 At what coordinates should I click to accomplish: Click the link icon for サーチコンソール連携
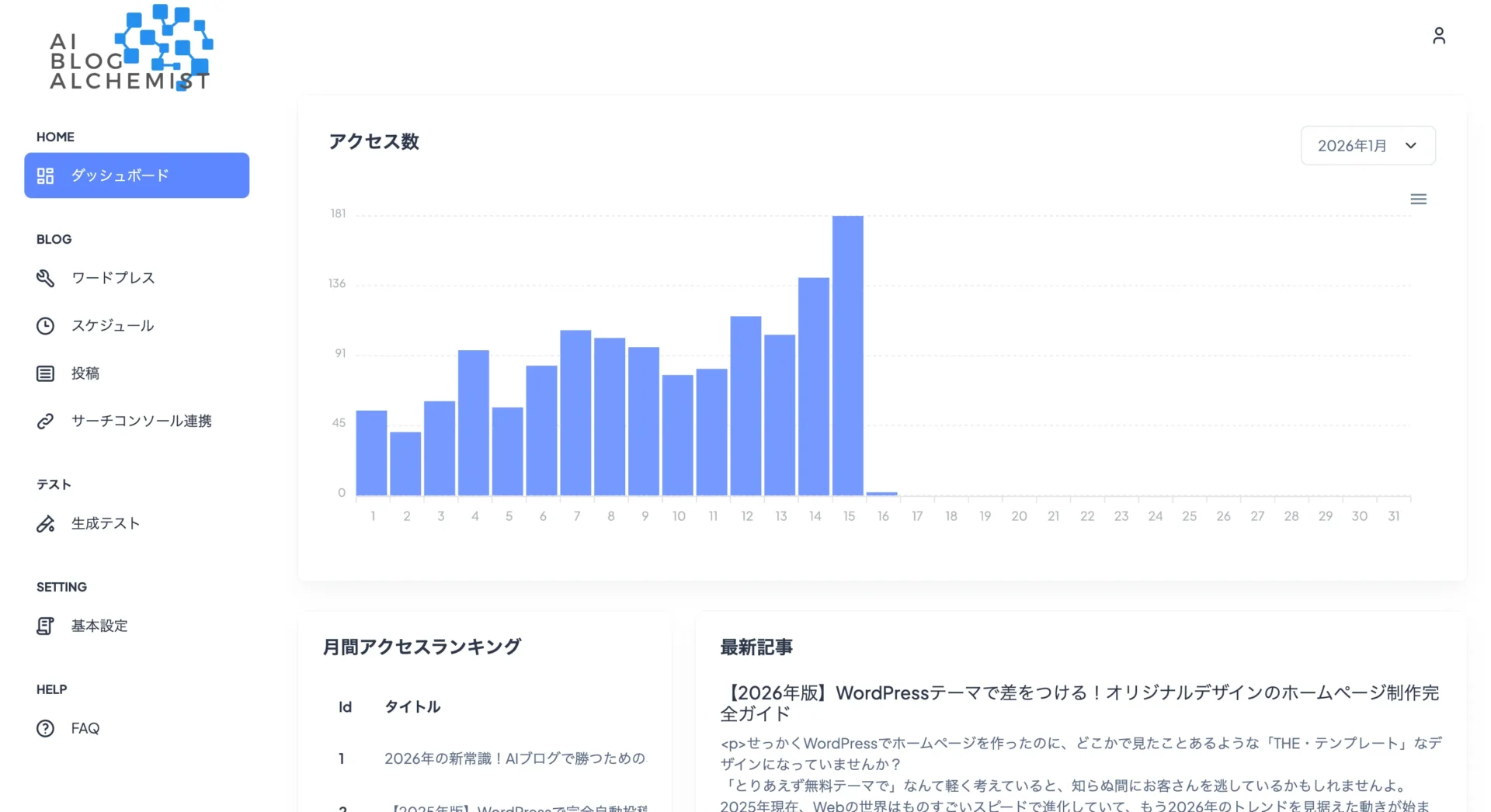point(45,421)
